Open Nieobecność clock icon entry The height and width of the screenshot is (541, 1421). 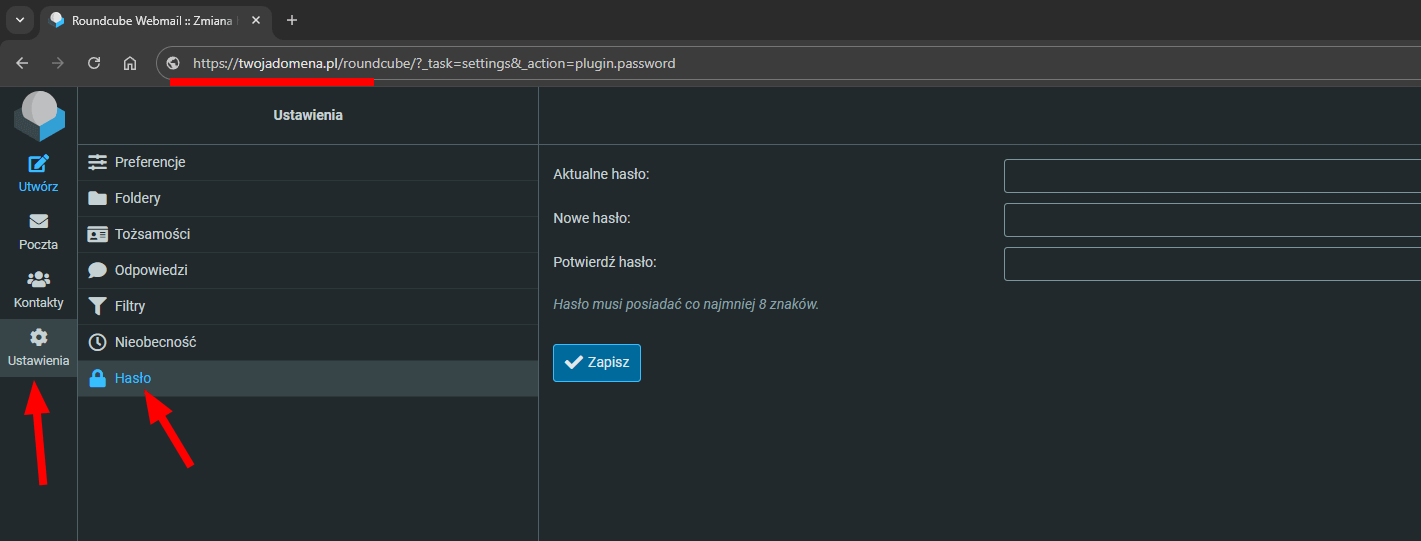coord(97,342)
